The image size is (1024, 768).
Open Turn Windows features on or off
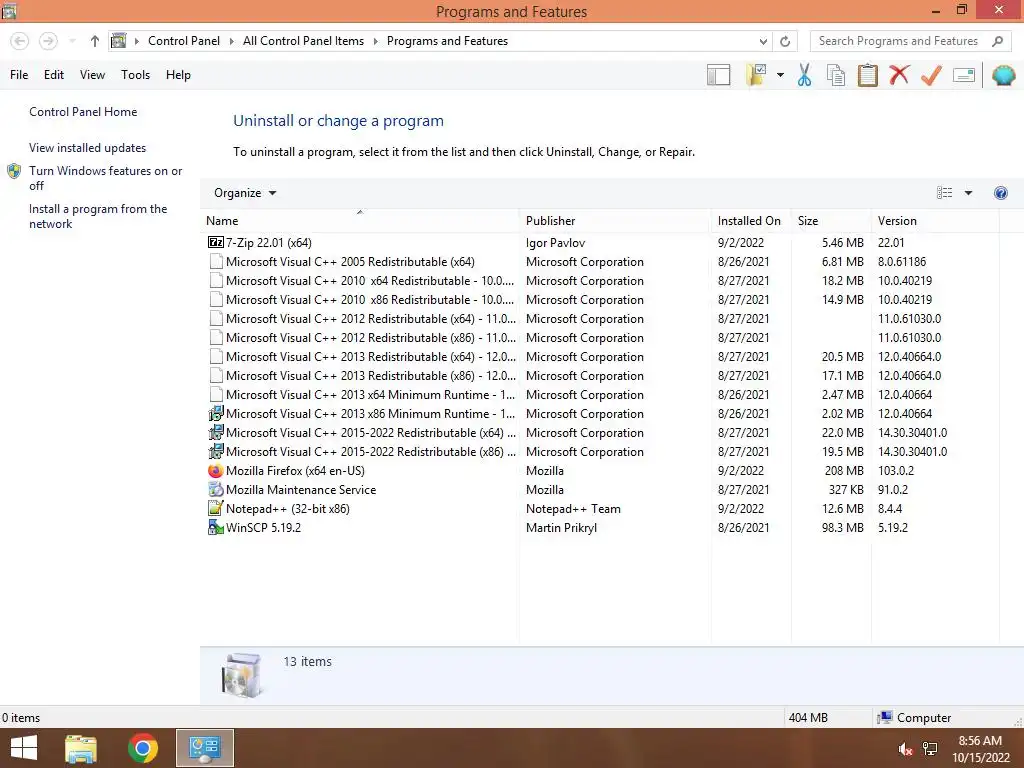pyautogui.click(x=106, y=178)
